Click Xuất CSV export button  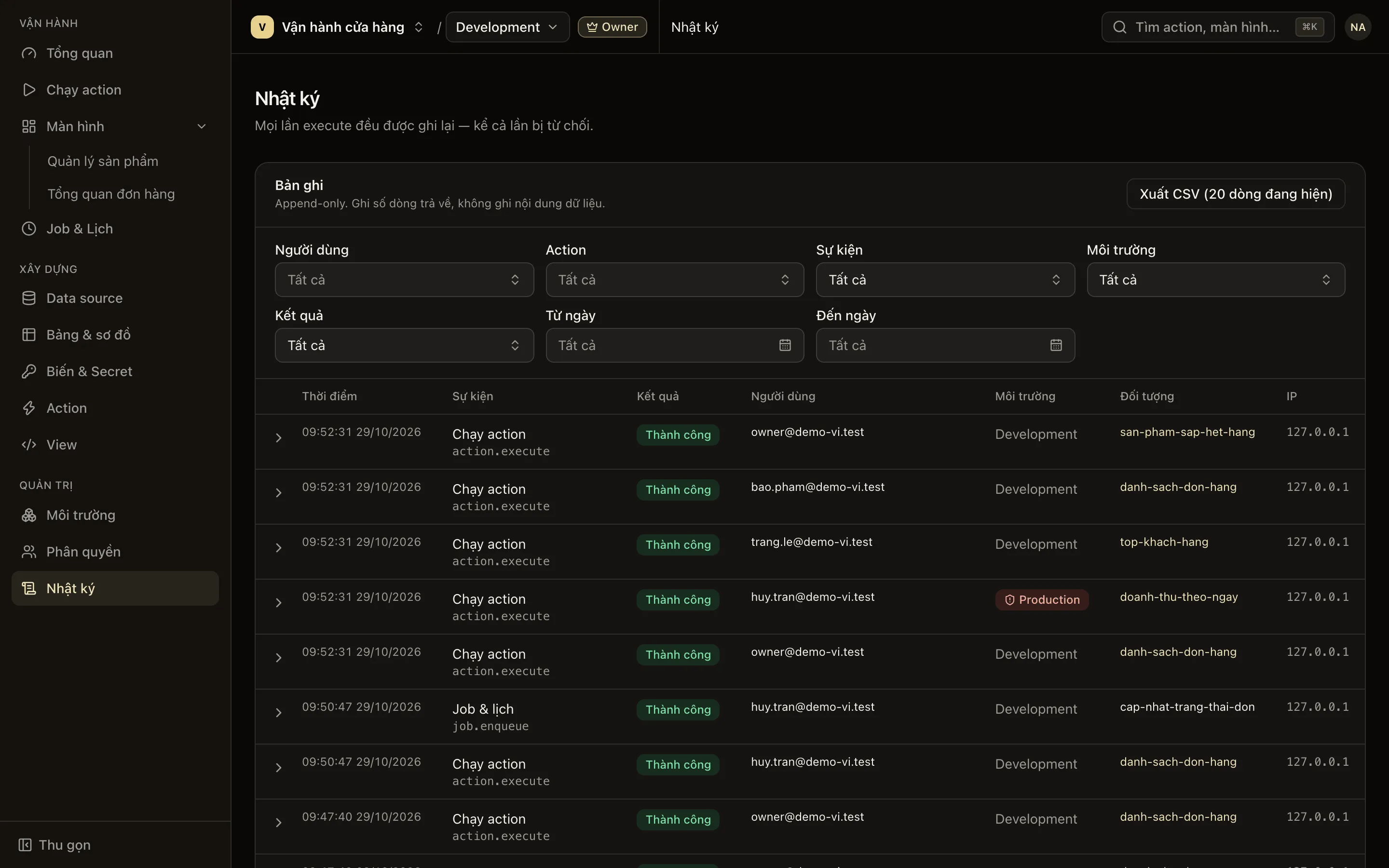[x=1236, y=195]
